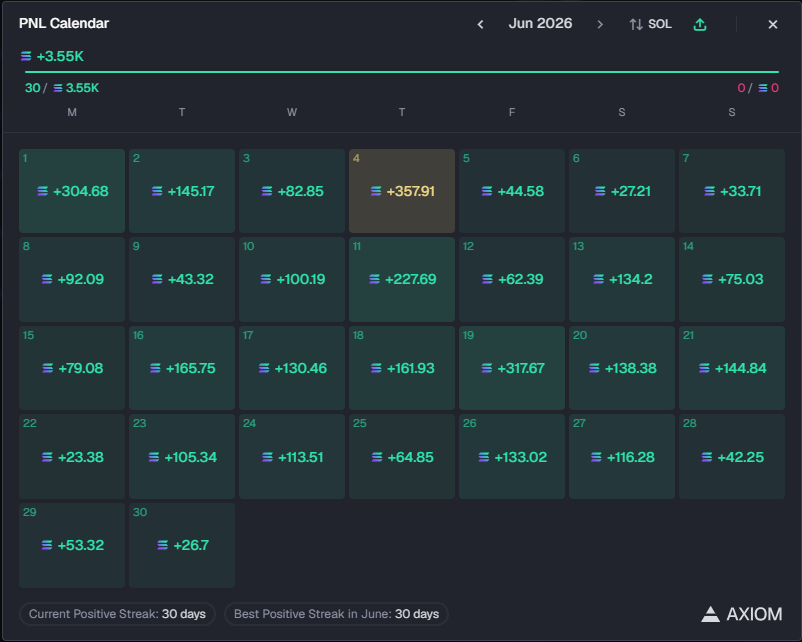Screen dimensions: 802x642
Task: Click the 0 / 0 negative days summary
Action: (758, 88)
